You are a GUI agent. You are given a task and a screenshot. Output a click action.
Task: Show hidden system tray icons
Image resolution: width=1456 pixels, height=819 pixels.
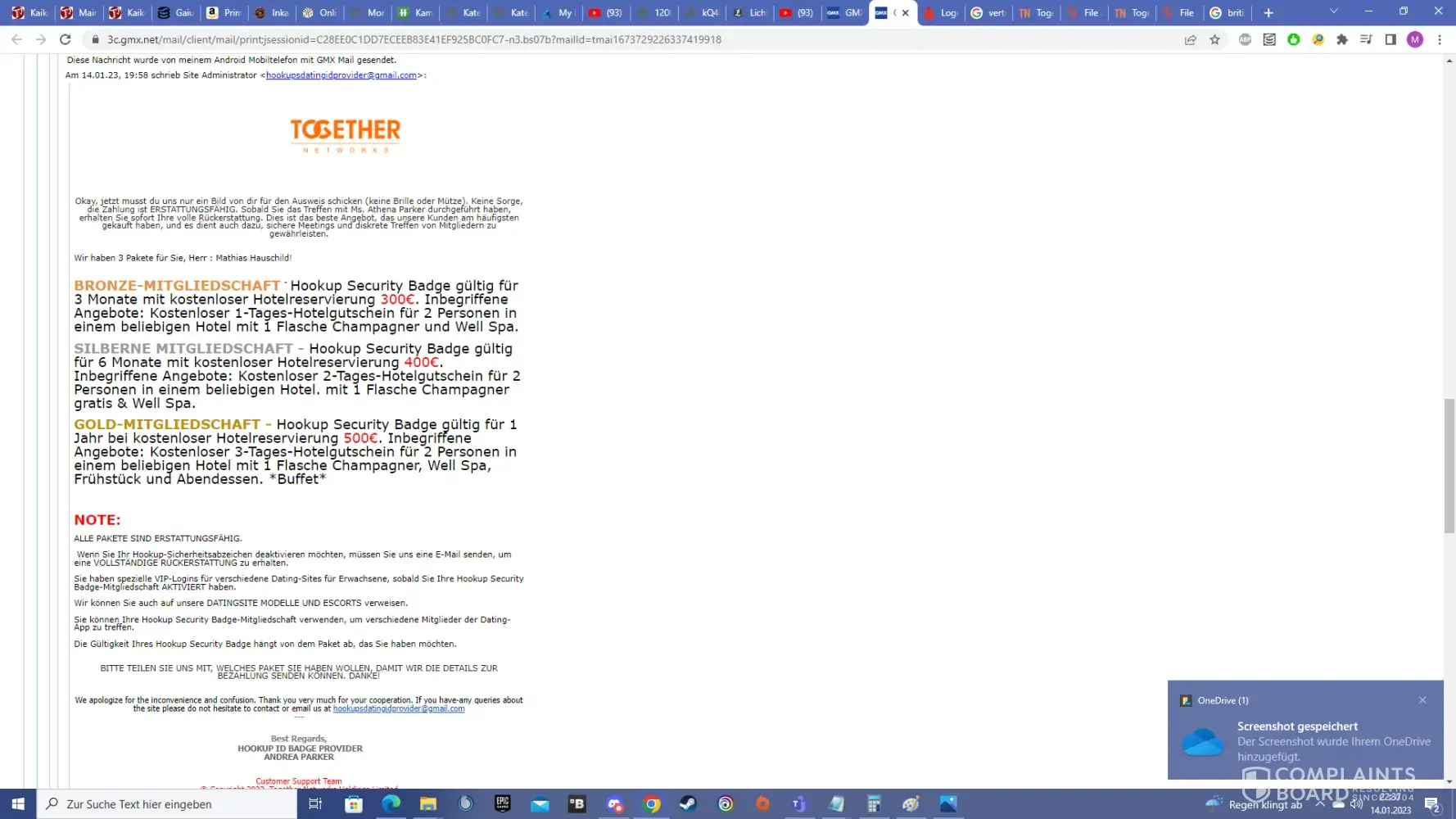point(1319,804)
